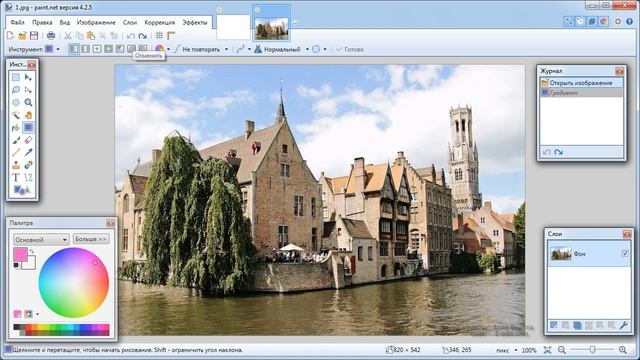Select the Eraser tool

pyautogui.click(x=28, y=140)
